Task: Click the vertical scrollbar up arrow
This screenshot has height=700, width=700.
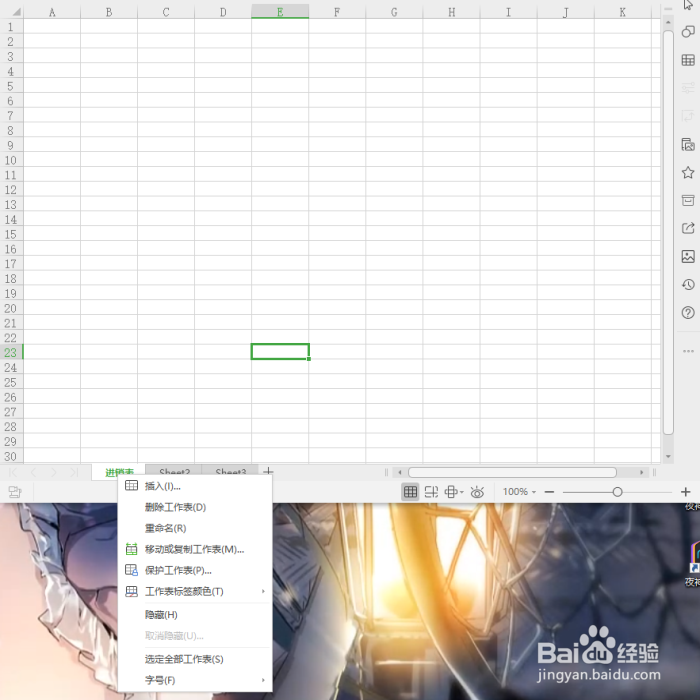Action: (668, 22)
